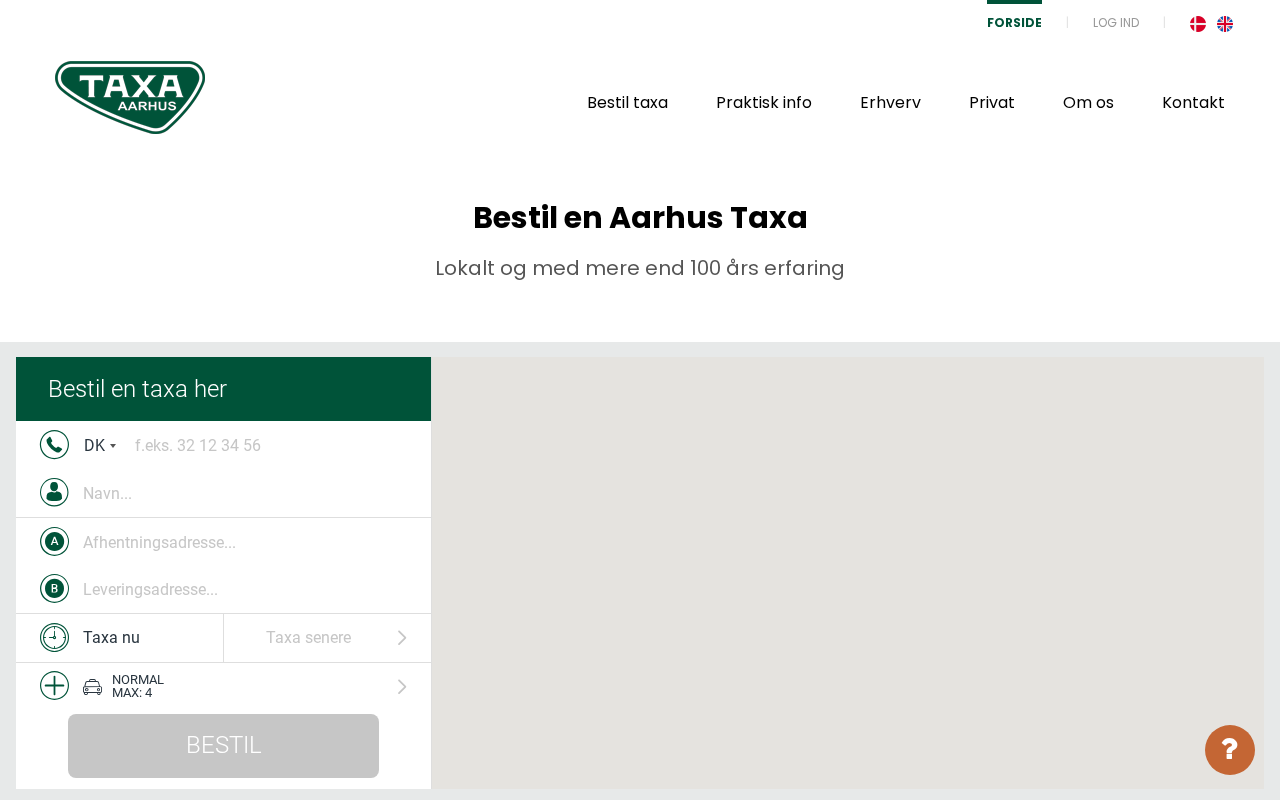Click the Taxa Aarhus logo
This screenshot has height=800, width=1280.
pyautogui.click(x=130, y=97)
